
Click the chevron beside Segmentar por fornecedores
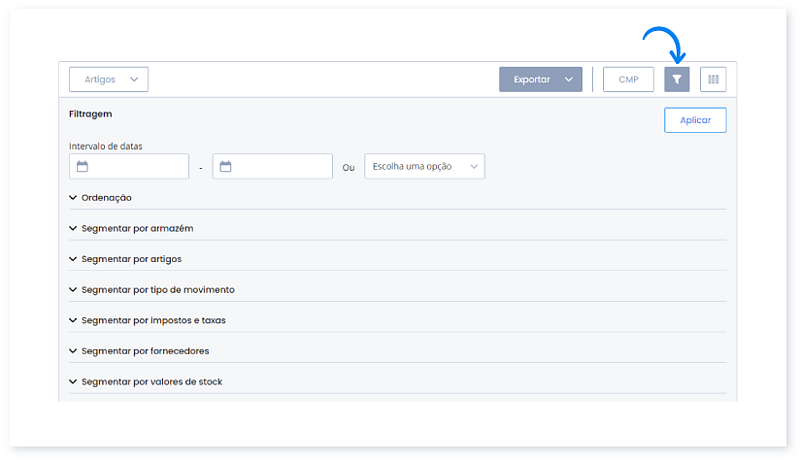coord(73,351)
